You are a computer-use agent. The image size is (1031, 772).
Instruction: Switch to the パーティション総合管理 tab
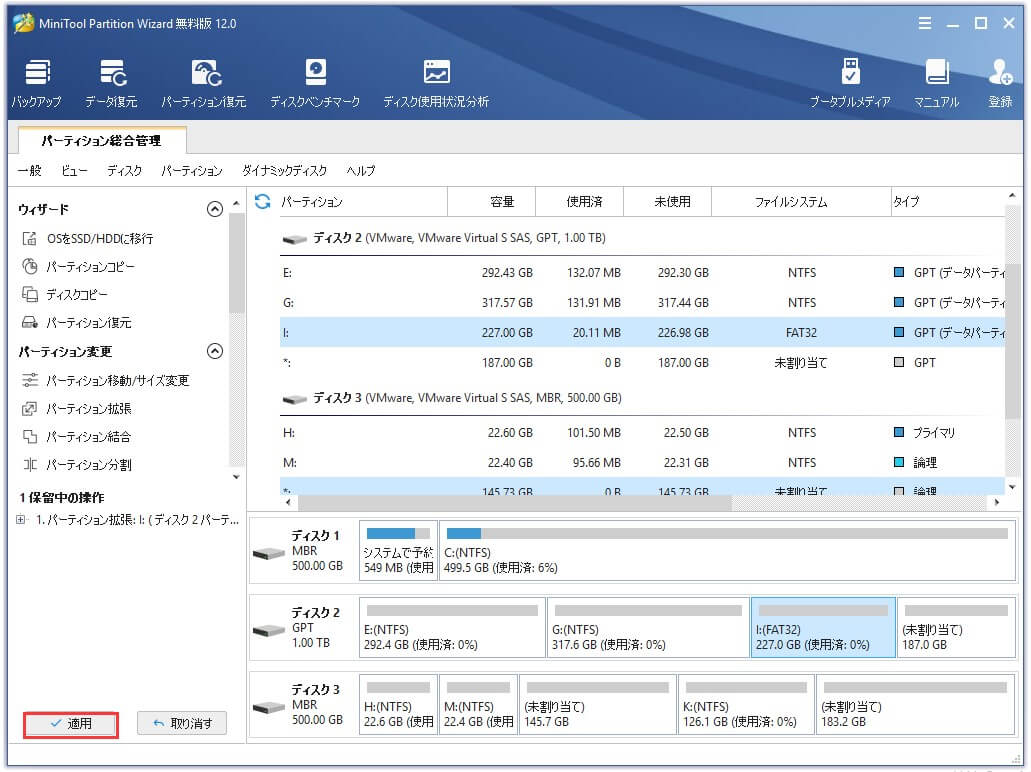(100, 141)
